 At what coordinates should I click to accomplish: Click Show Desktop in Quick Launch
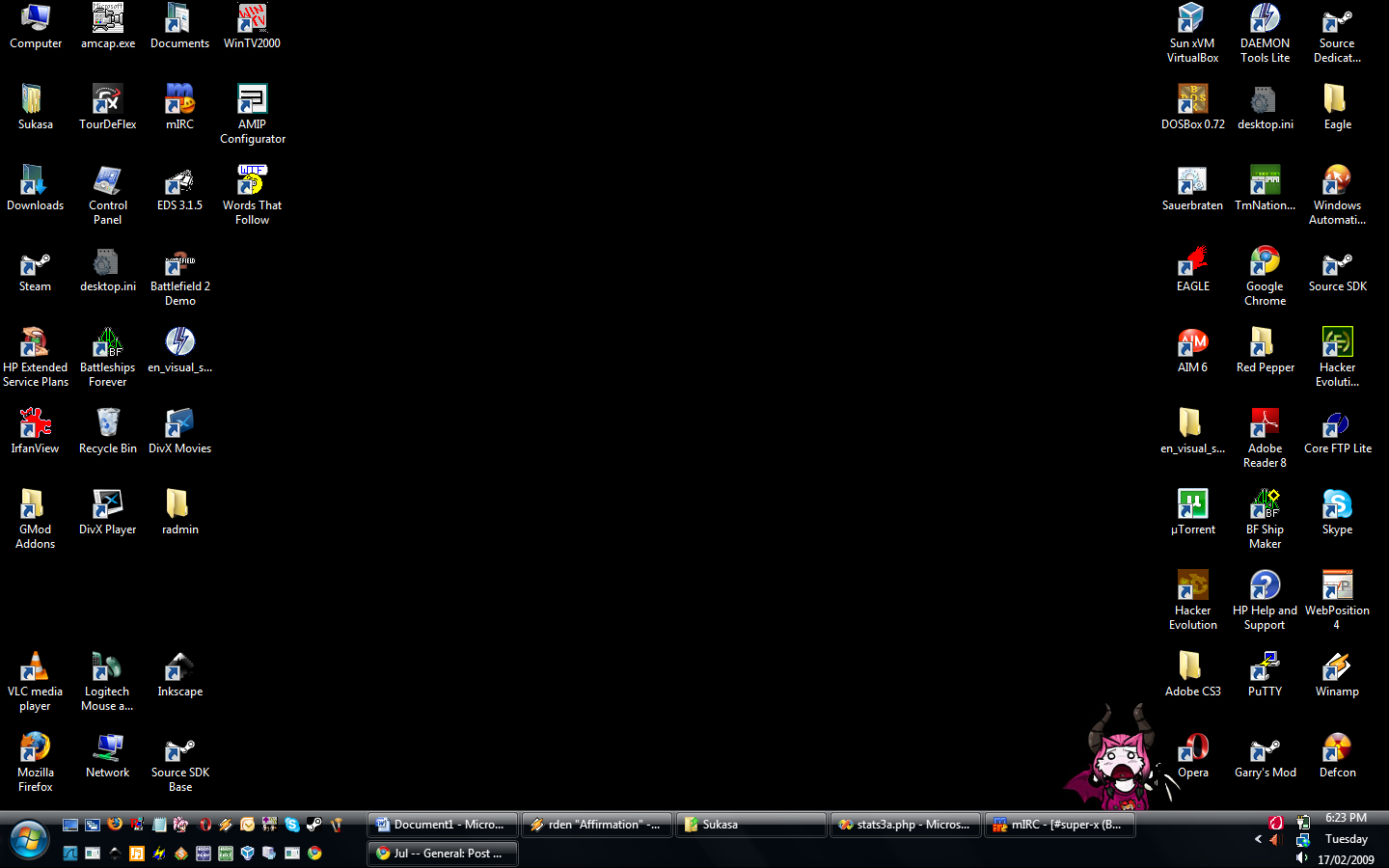70,825
